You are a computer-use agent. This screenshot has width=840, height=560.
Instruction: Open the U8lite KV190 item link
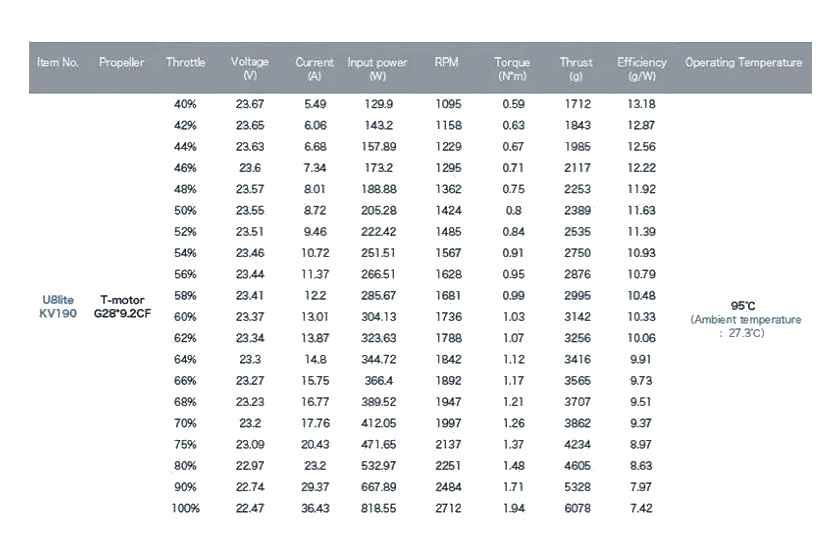click(x=57, y=305)
